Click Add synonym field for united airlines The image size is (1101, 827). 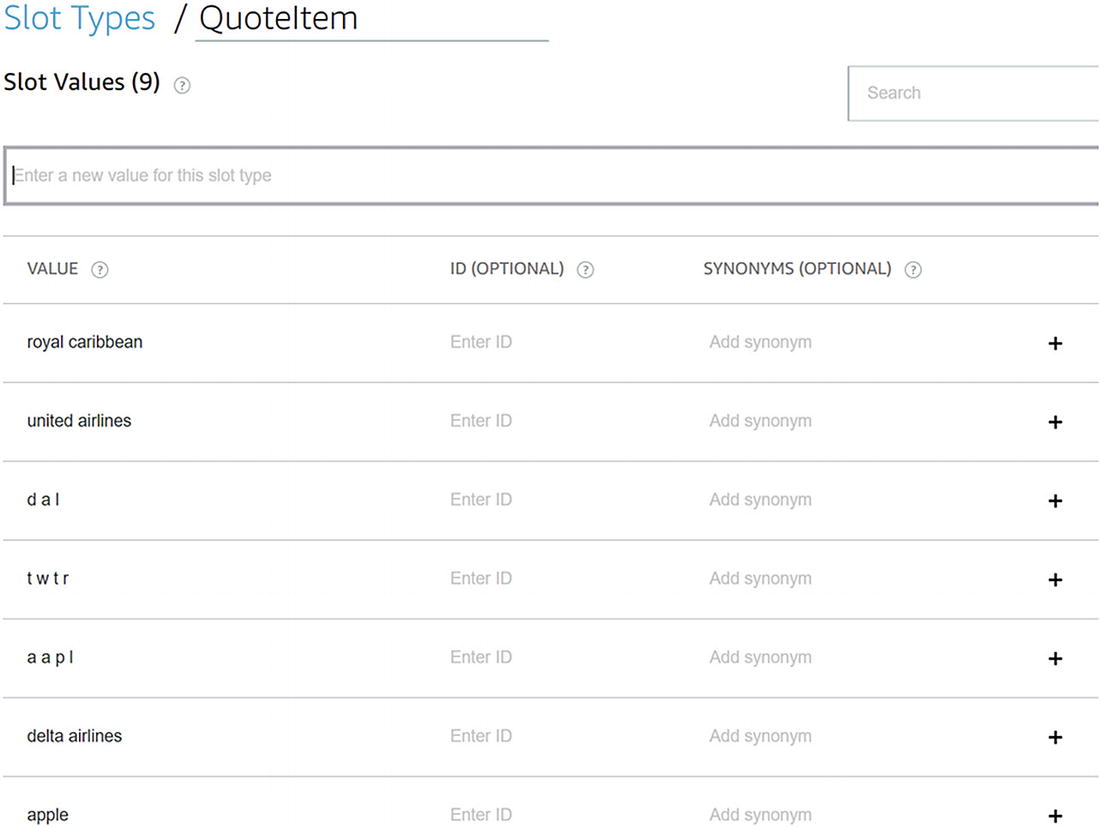[761, 421]
